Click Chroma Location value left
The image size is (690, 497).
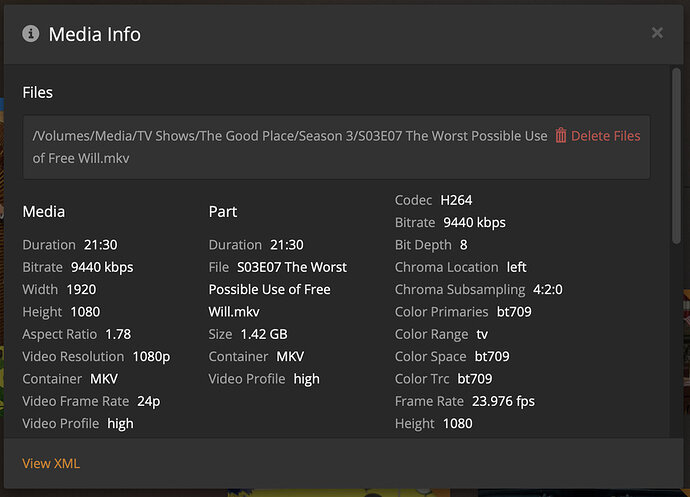click(x=517, y=267)
